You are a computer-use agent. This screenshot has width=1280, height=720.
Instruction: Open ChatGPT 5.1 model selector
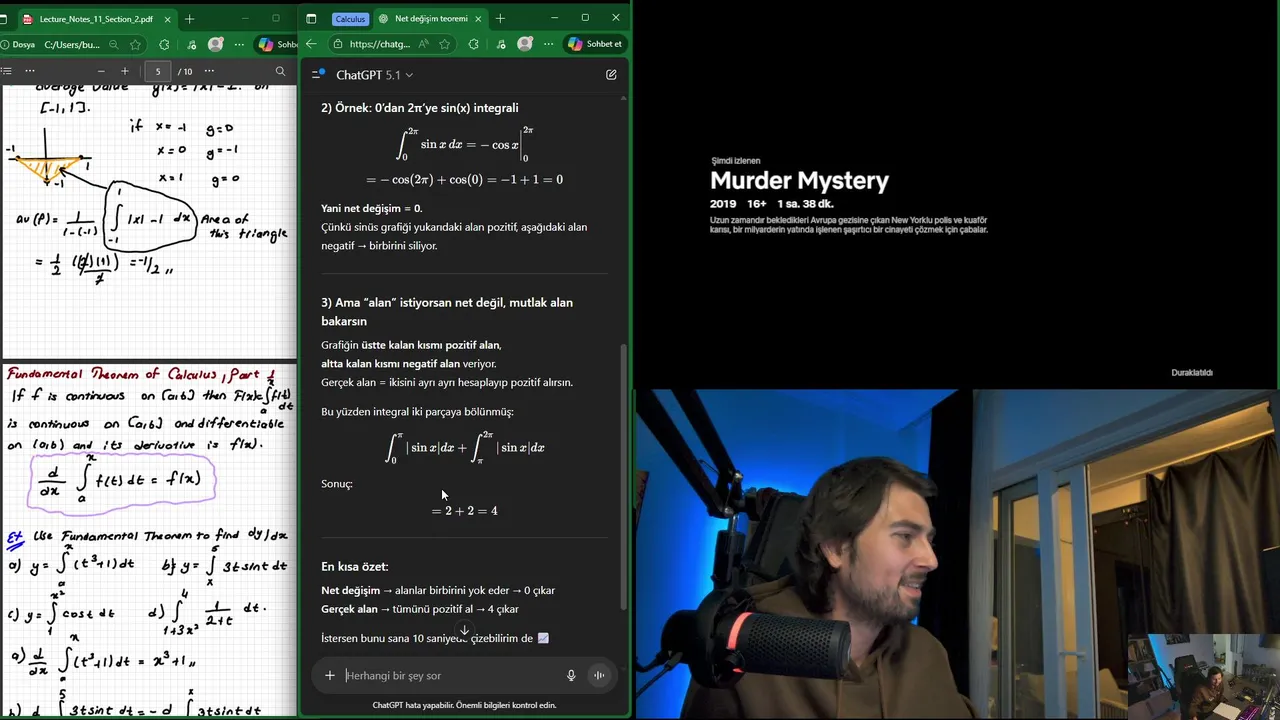pyautogui.click(x=375, y=75)
